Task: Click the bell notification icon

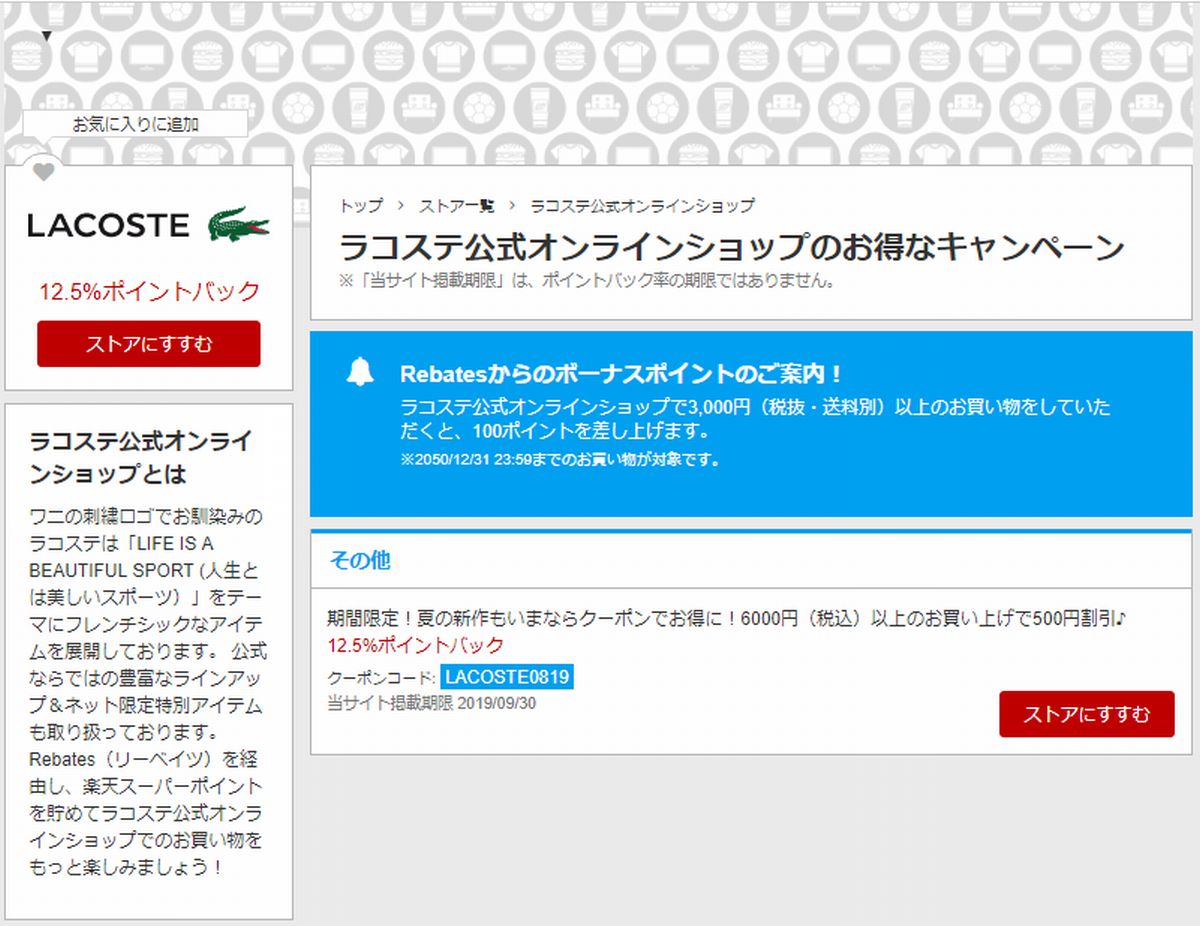Action: point(360,371)
